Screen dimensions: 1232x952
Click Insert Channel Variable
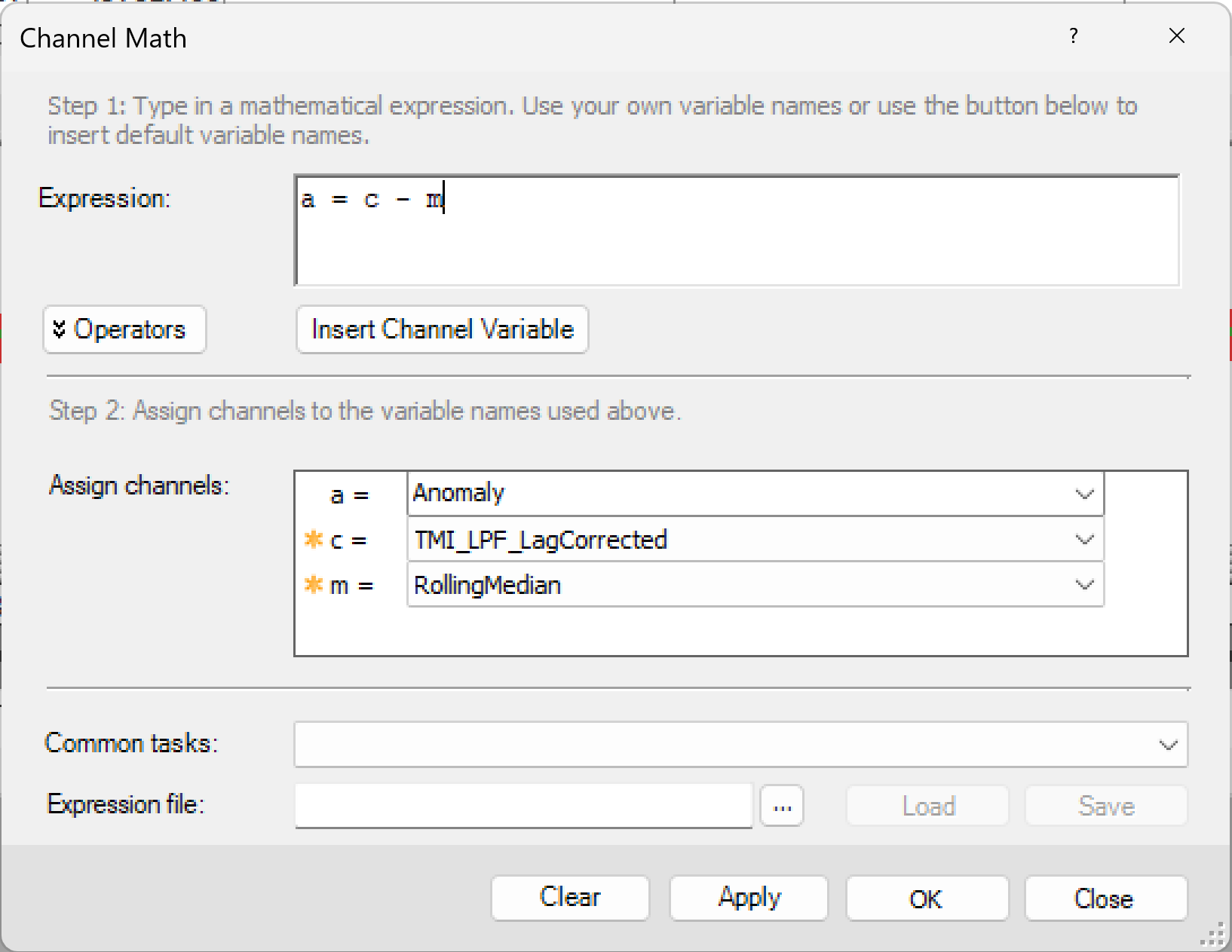pos(442,329)
